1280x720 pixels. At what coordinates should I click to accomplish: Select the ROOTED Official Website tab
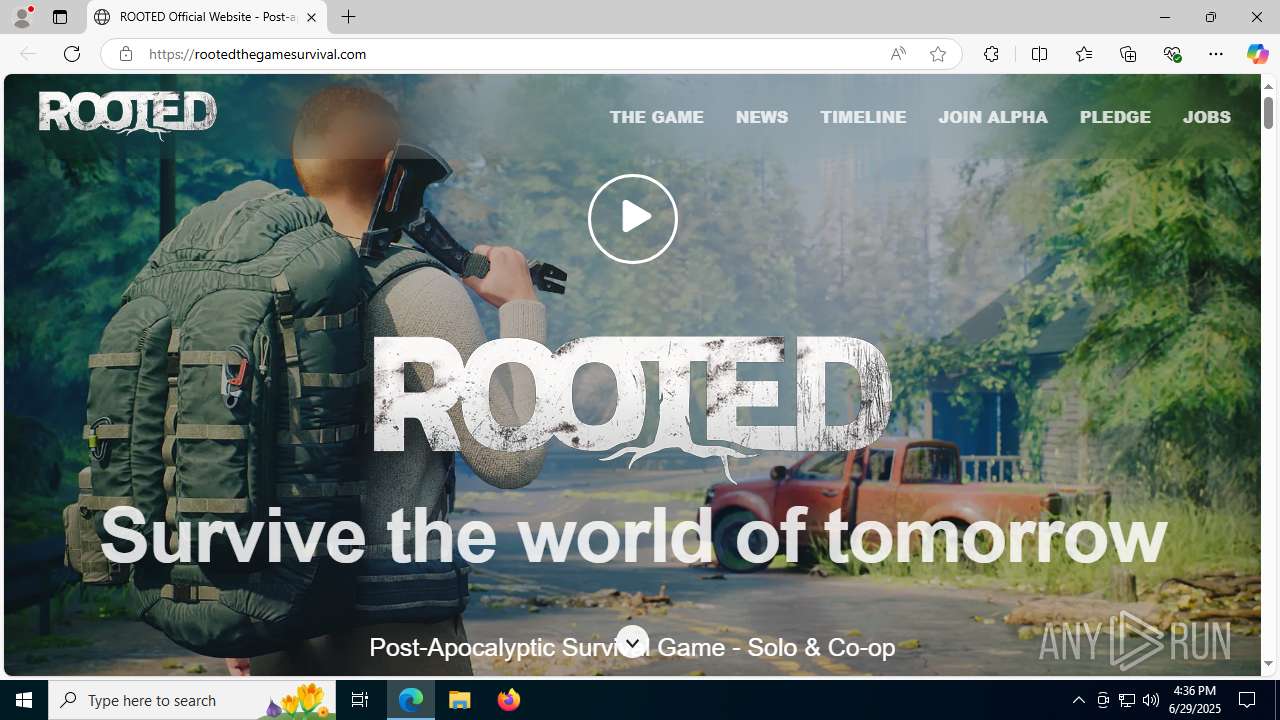coord(207,17)
